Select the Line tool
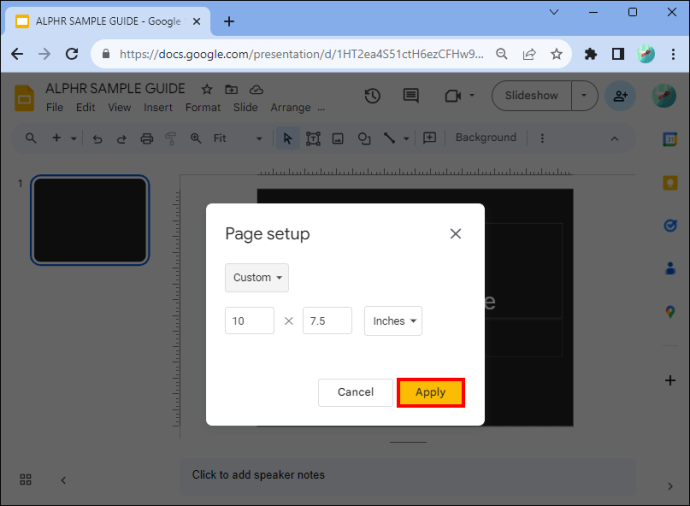The width and height of the screenshot is (690, 506). point(389,138)
